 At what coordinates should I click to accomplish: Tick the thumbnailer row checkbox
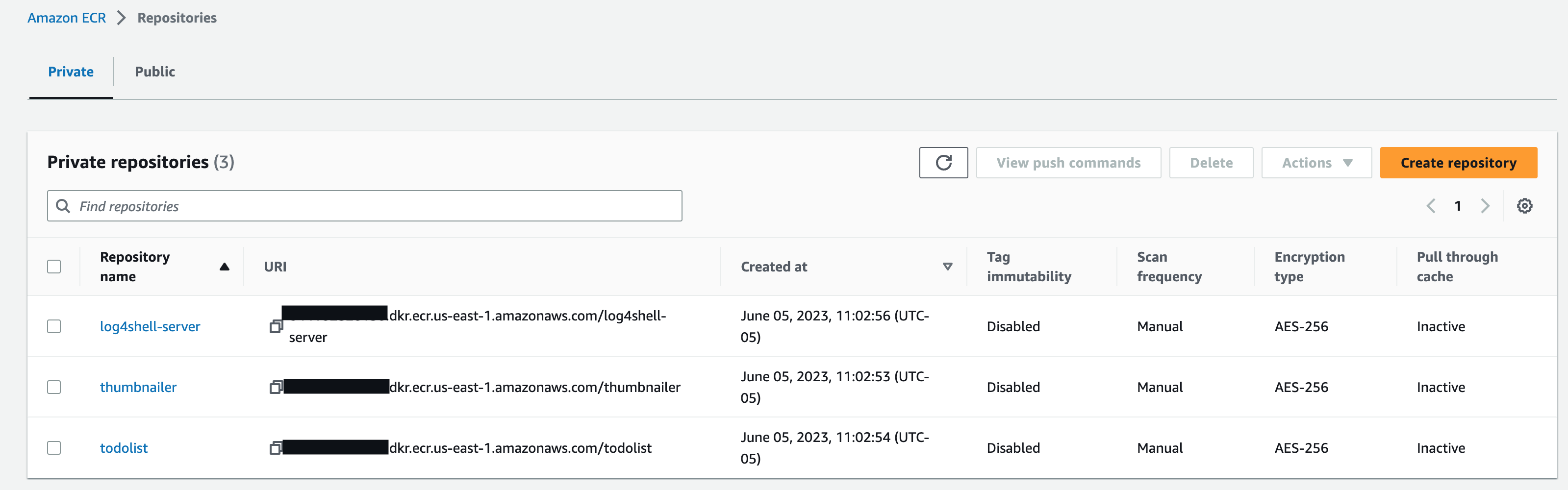click(54, 387)
